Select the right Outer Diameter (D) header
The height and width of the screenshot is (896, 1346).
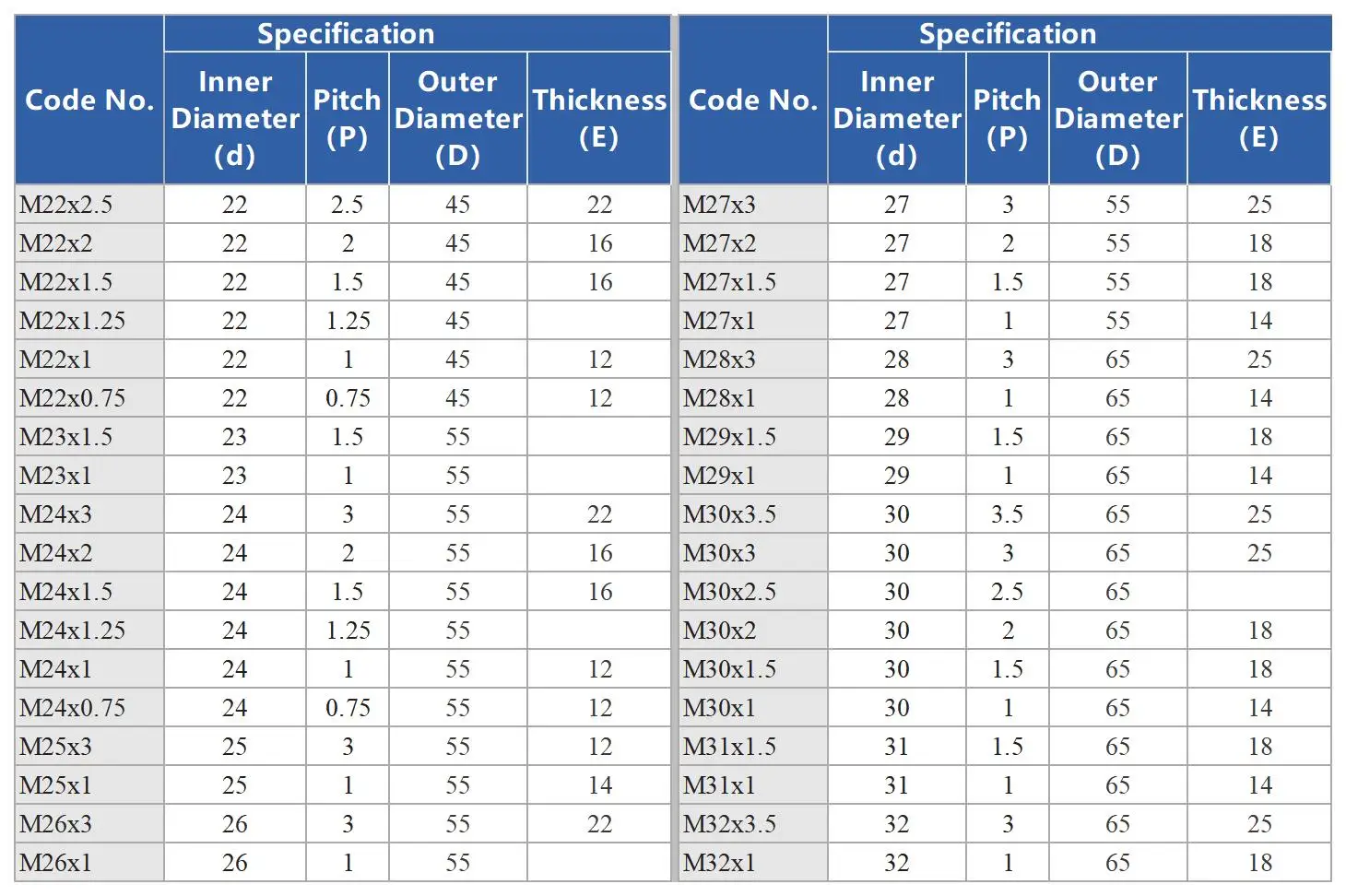pos(1118,118)
